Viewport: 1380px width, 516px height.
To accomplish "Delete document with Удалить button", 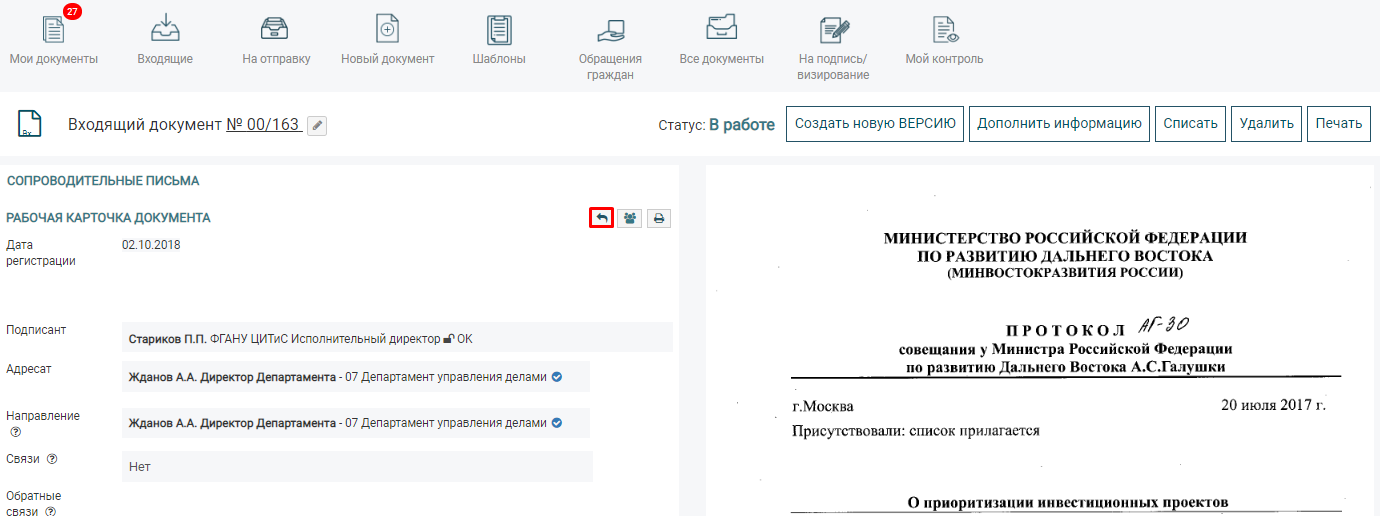I will pos(1266,124).
